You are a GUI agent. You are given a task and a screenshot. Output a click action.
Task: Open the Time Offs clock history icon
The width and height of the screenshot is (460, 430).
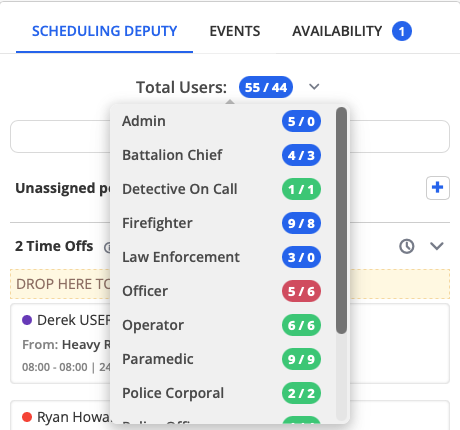coord(407,246)
